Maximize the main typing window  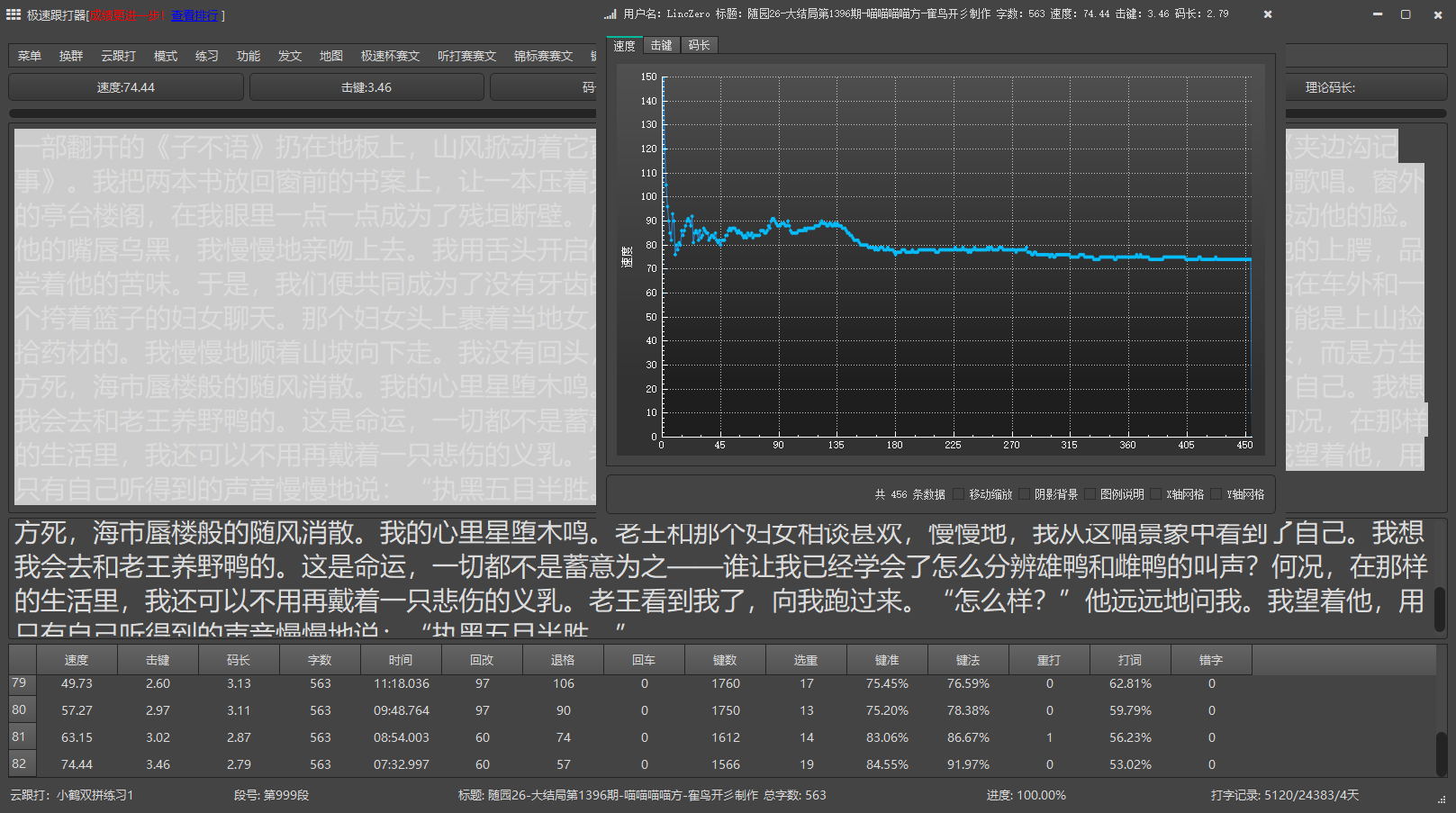coord(1406,14)
